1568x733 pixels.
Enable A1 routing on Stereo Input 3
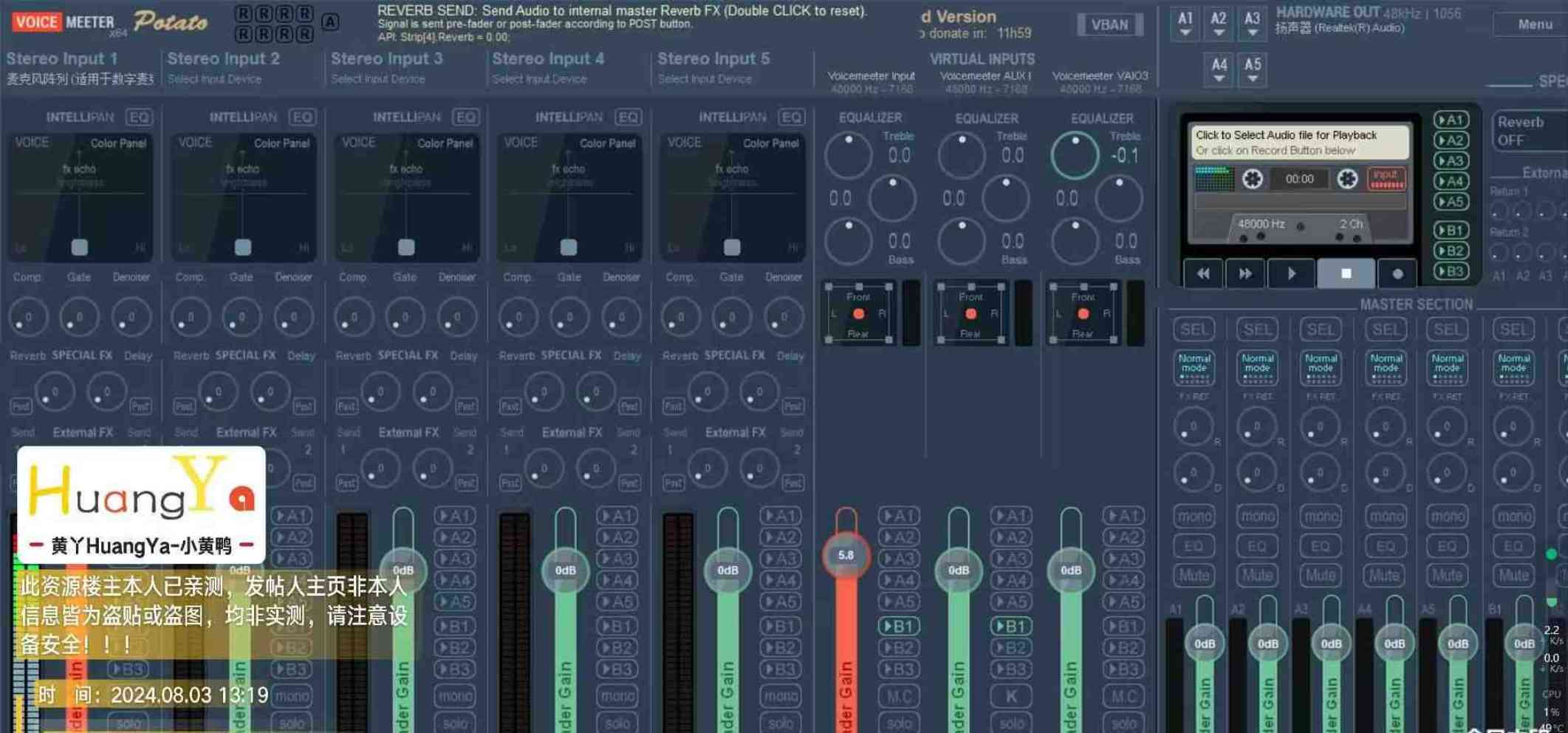click(x=454, y=516)
